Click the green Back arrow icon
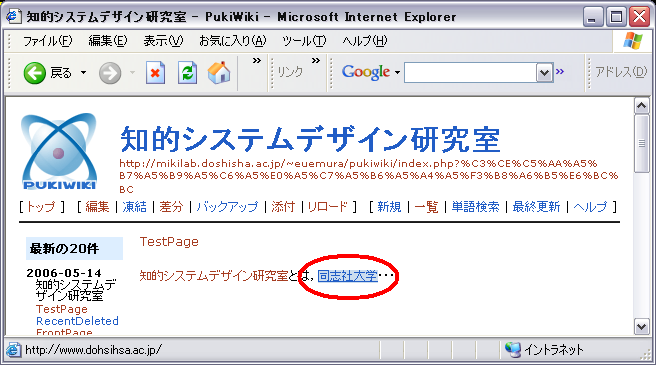This screenshot has width=656, height=366. (34, 73)
